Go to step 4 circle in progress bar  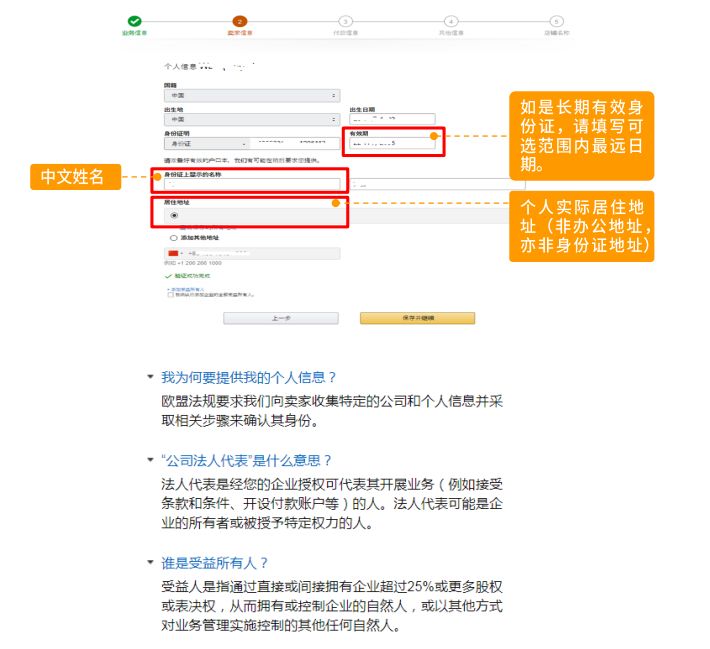[x=451, y=21]
